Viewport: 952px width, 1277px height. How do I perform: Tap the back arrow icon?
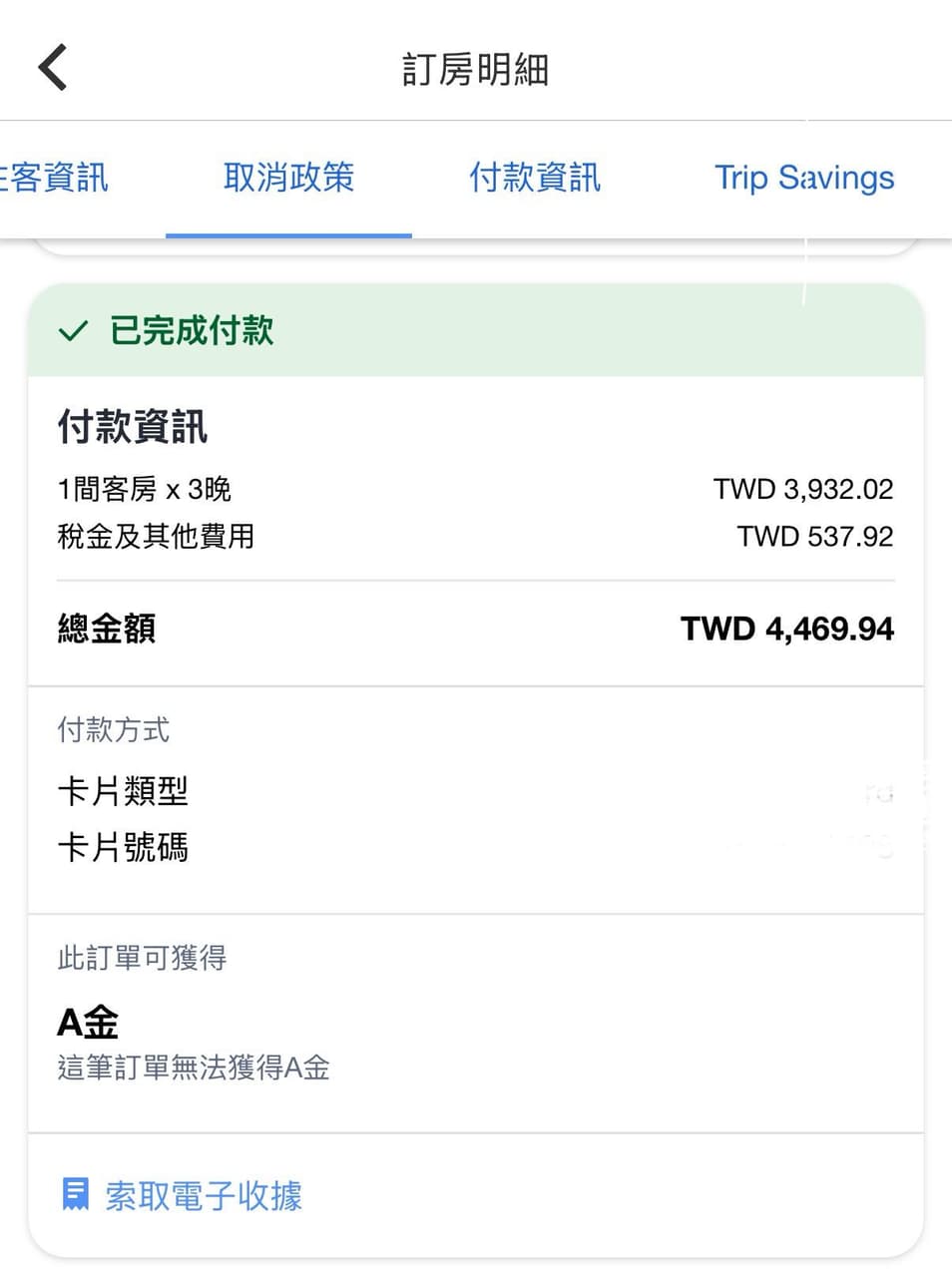point(53,68)
